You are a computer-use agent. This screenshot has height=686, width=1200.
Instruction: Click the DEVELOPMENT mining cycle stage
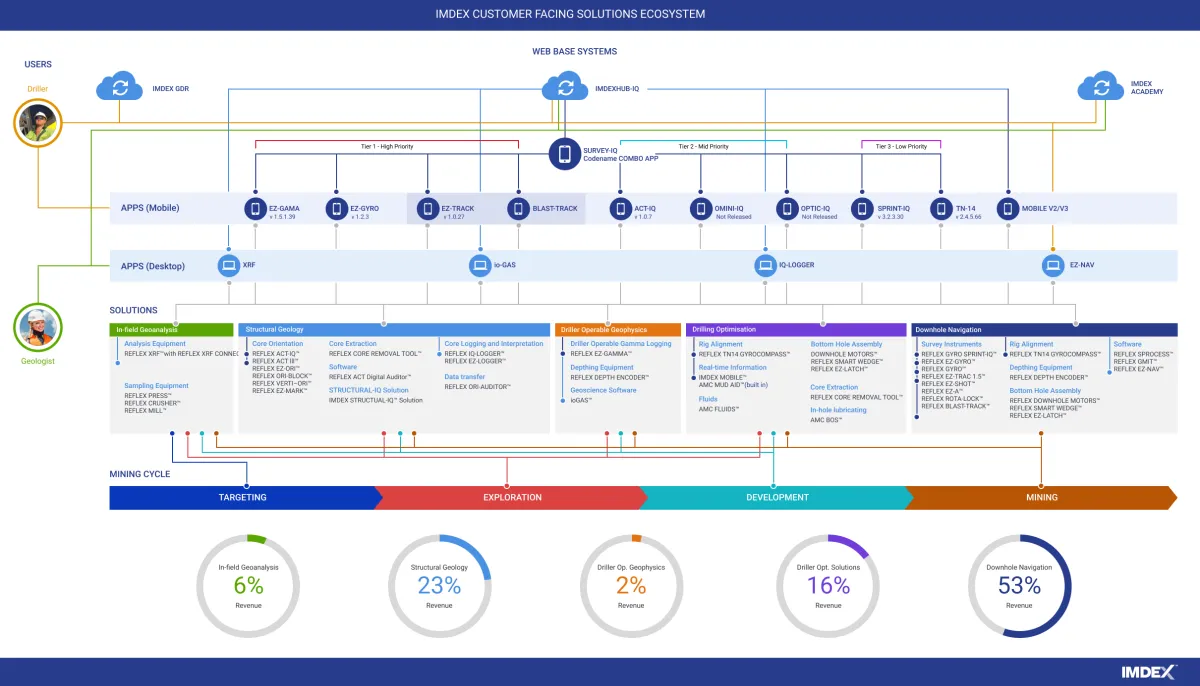click(x=777, y=497)
